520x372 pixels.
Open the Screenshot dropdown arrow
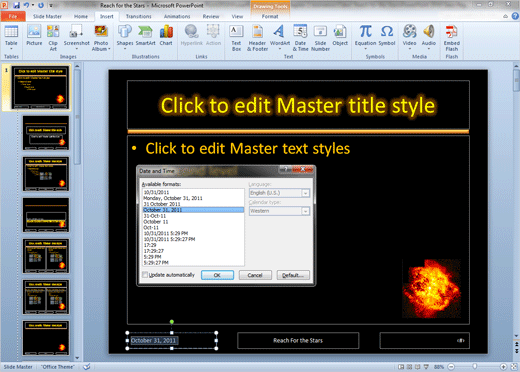pyautogui.click(x=76, y=49)
